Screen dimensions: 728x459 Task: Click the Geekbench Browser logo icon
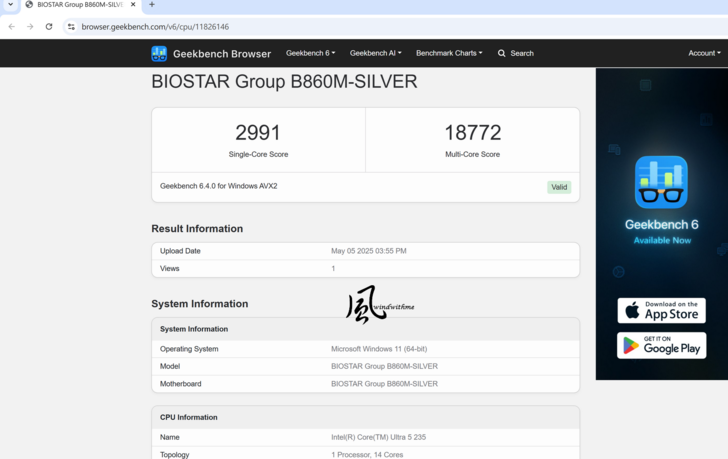pyautogui.click(x=159, y=54)
